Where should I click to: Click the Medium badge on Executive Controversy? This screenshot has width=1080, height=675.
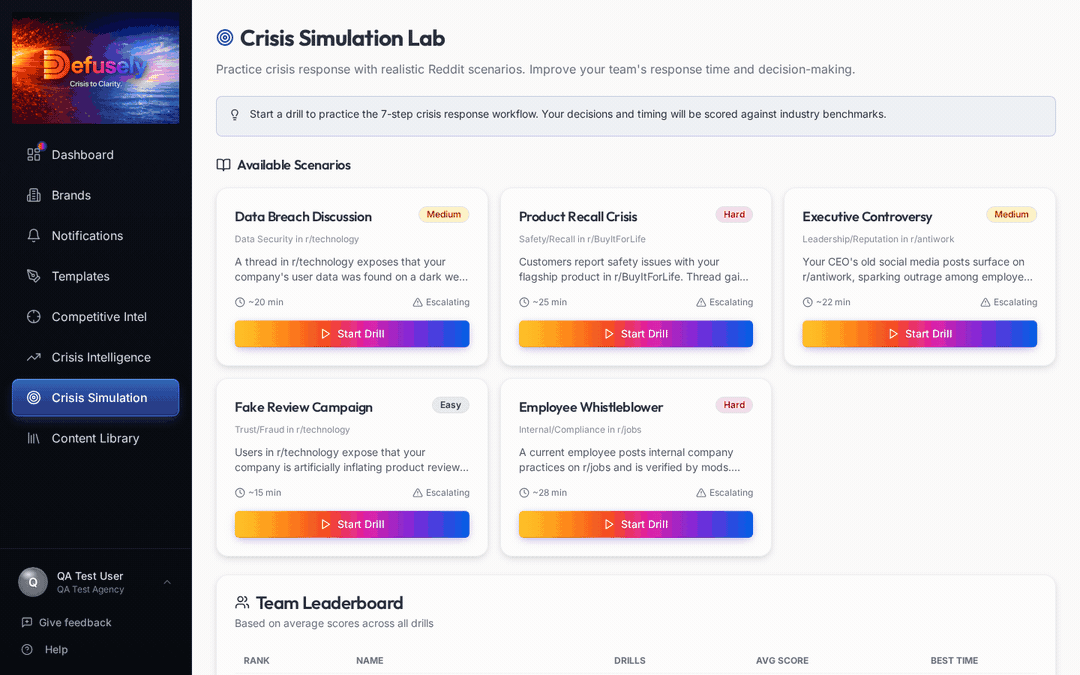[1011, 214]
